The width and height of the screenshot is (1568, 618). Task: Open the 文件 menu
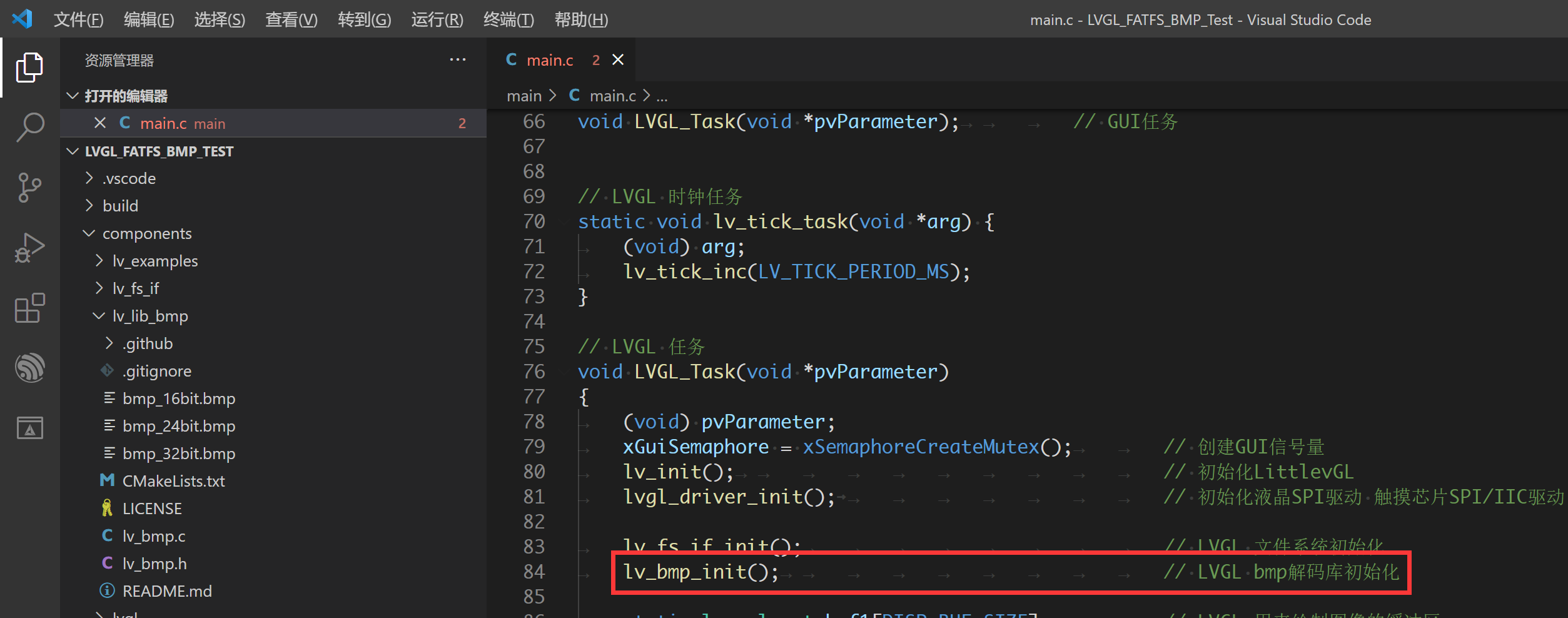click(79, 19)
